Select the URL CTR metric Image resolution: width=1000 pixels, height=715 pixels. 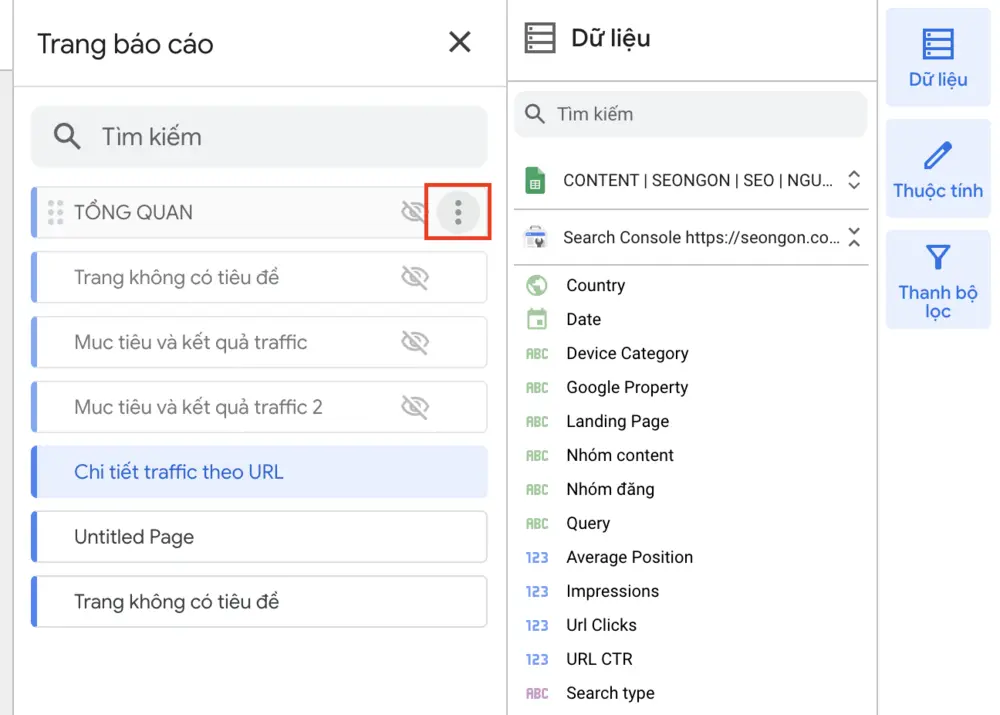click(x=599, y=659)
